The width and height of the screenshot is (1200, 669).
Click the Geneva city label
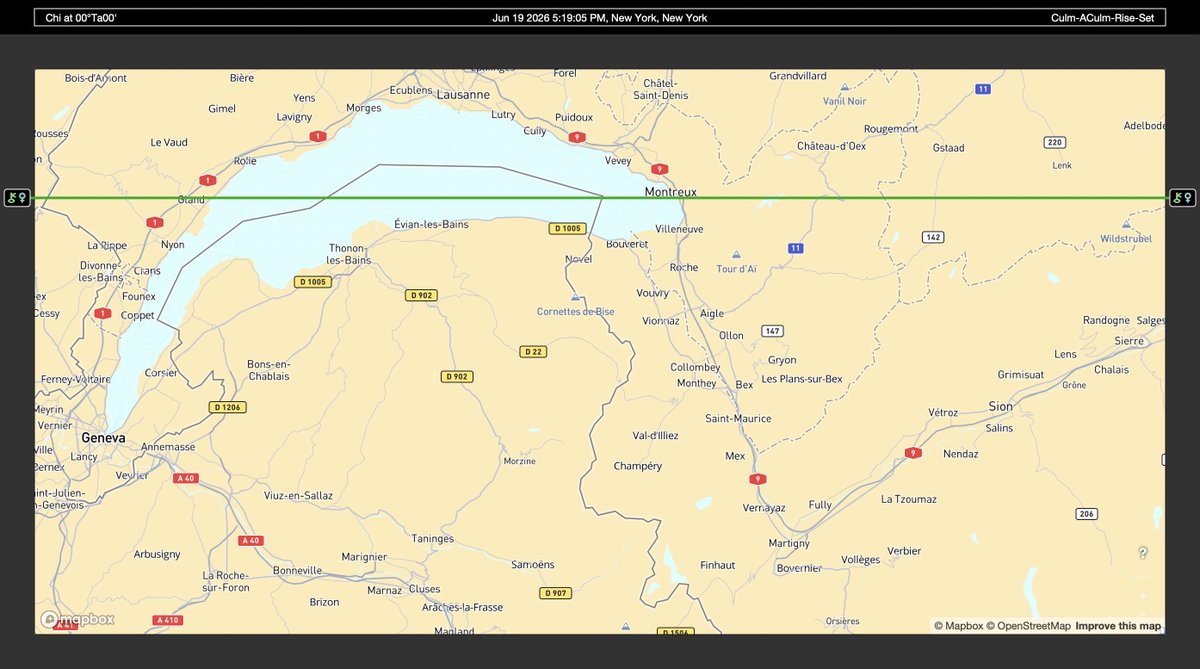[x=103, y=438]
